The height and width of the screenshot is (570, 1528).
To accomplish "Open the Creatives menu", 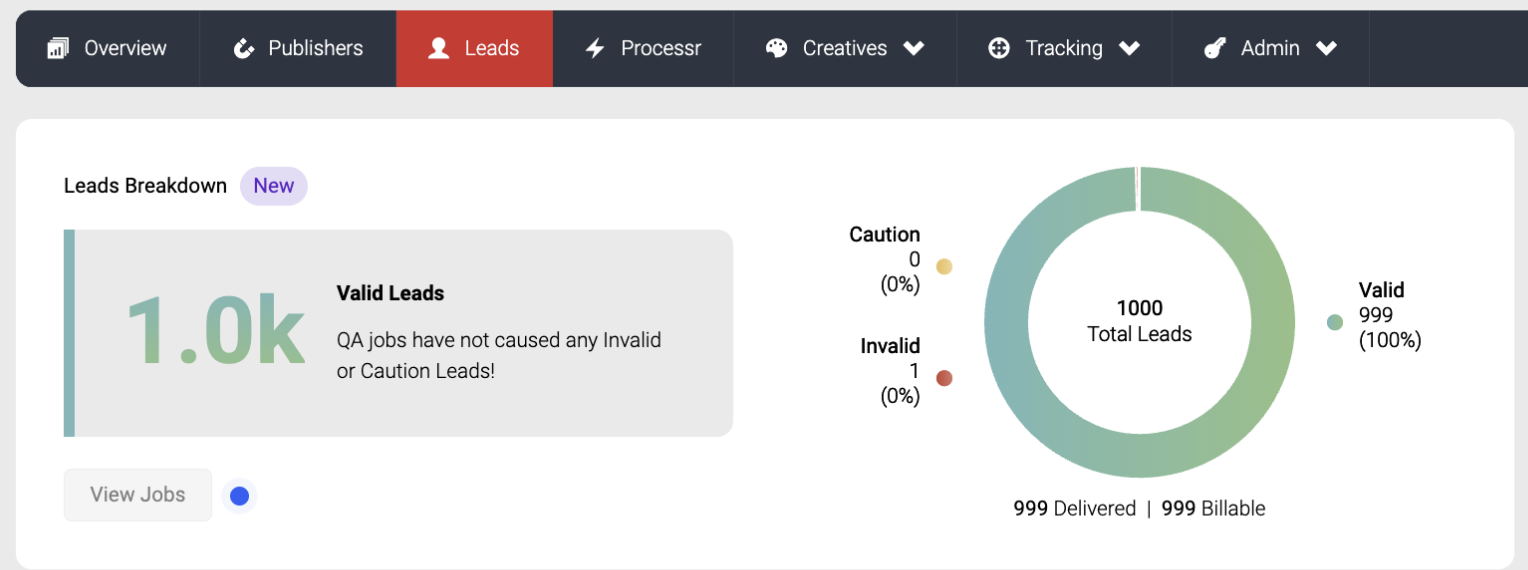I will 845,48.
